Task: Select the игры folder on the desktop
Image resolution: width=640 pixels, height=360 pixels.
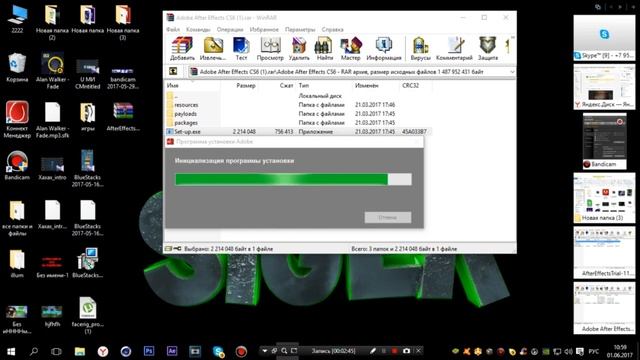Action: coord(88,117)
